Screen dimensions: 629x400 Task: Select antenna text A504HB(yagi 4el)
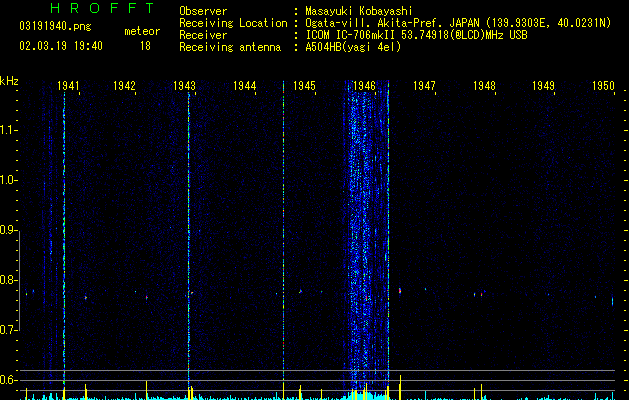click(x=353, y=47)
